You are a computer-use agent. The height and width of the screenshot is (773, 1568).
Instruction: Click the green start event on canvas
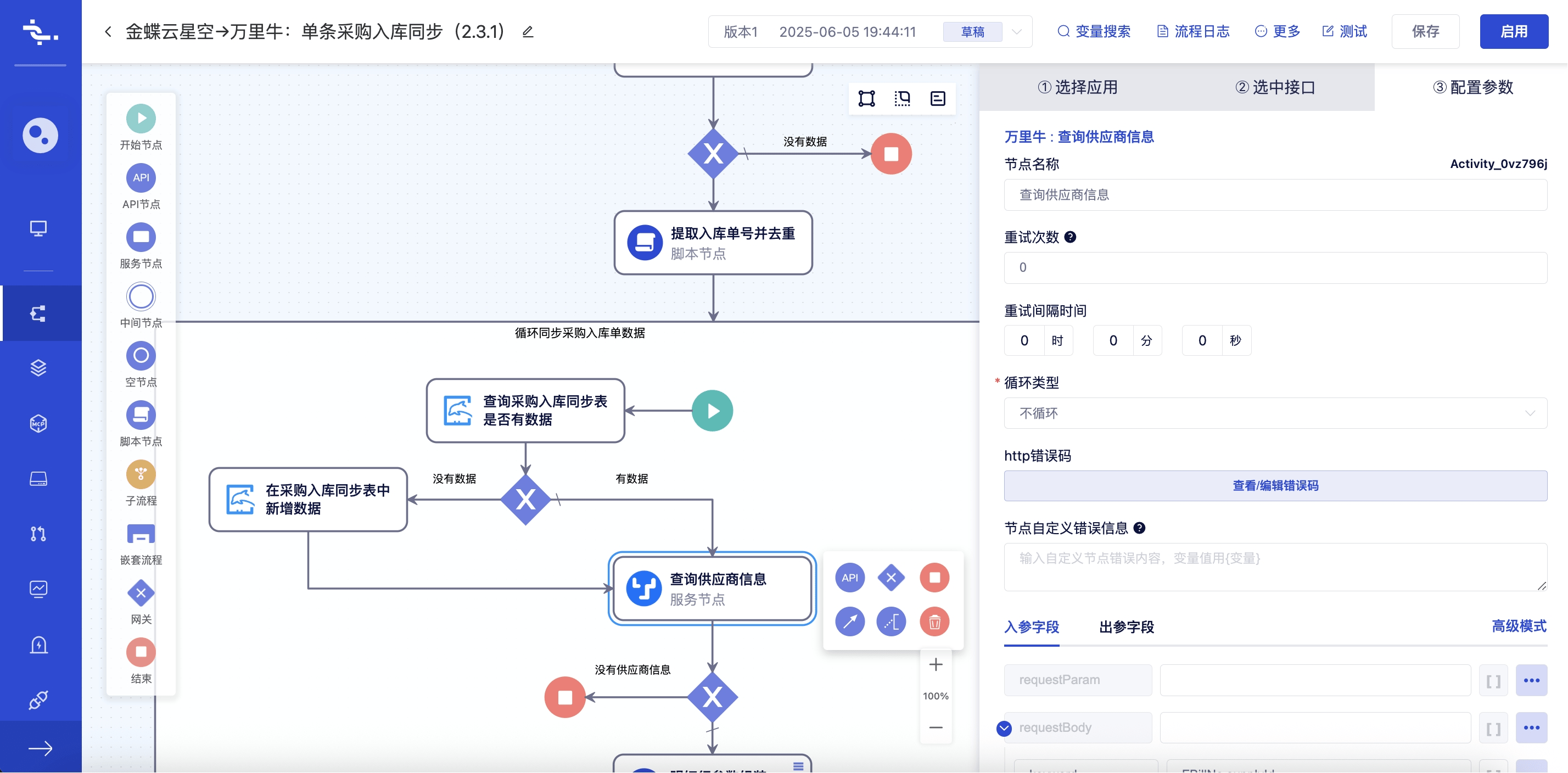(x=712, y=411)
